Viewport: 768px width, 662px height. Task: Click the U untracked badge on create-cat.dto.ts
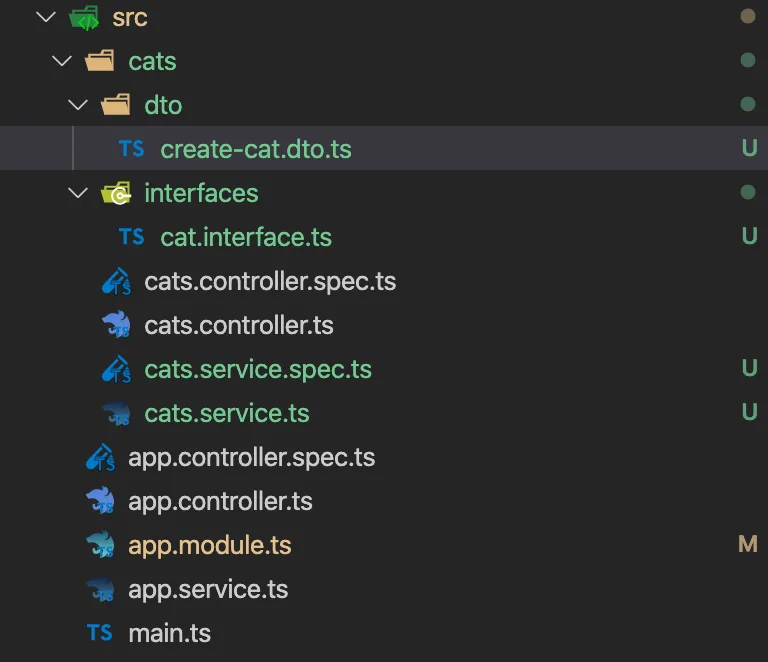pyautogui.click(x=749, y=148)
